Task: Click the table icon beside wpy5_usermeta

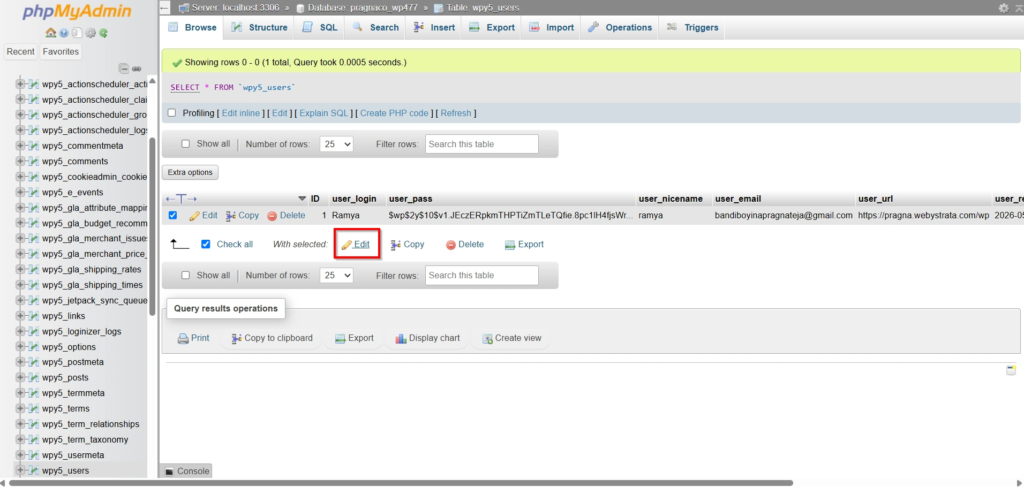Action: click(34, 455)
